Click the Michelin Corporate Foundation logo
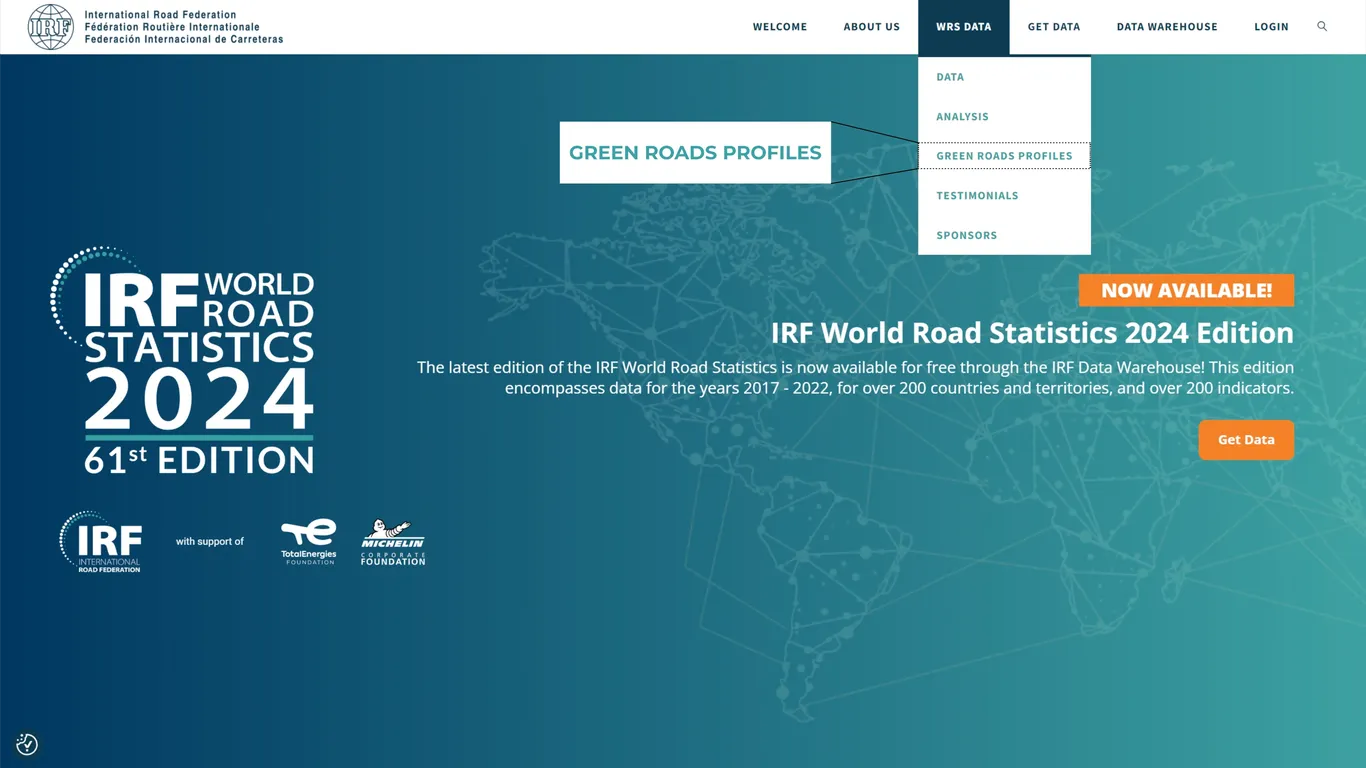 pos(392,541)
